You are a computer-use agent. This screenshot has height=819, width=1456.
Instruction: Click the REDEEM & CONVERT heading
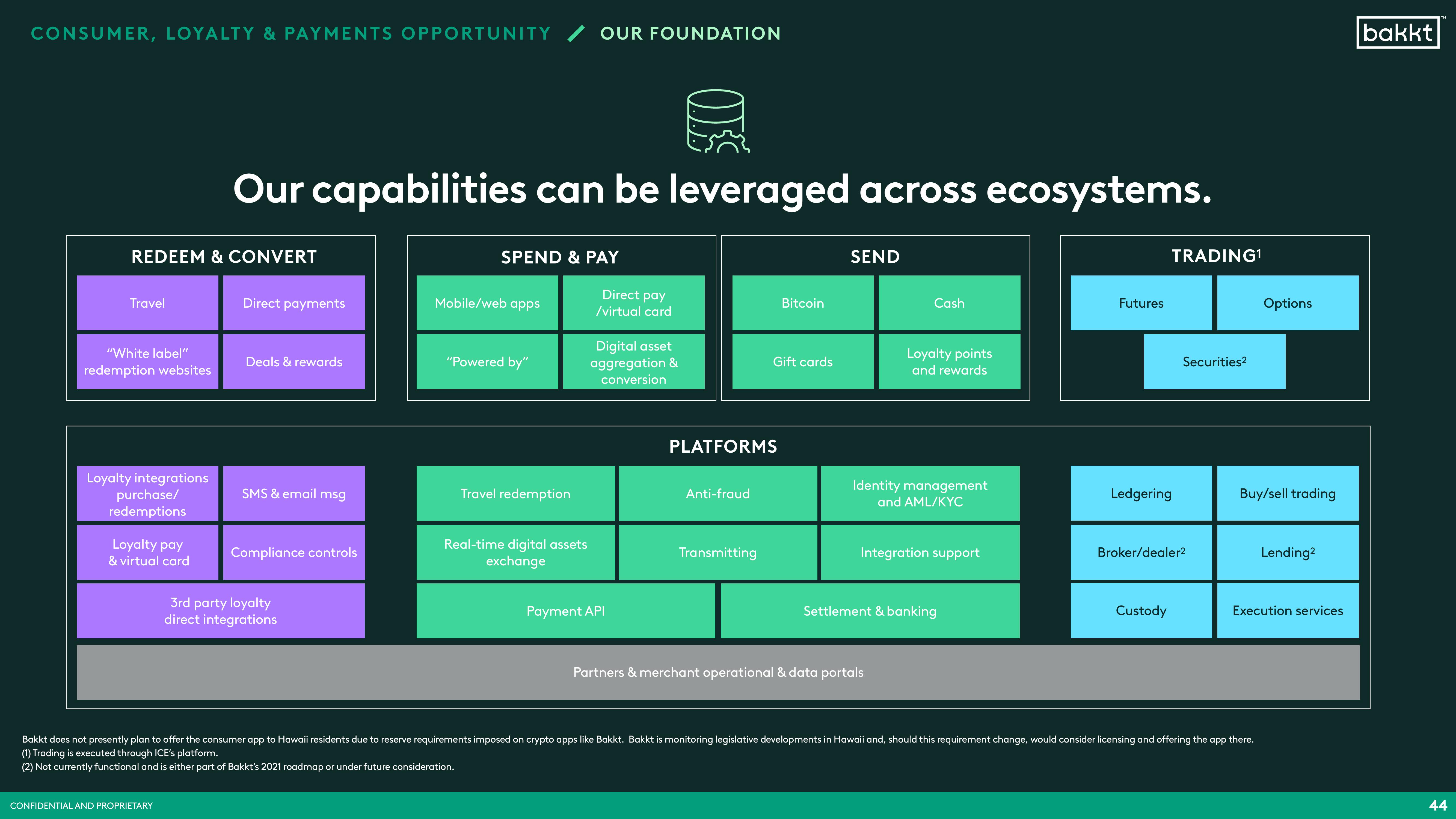point(224,257)
